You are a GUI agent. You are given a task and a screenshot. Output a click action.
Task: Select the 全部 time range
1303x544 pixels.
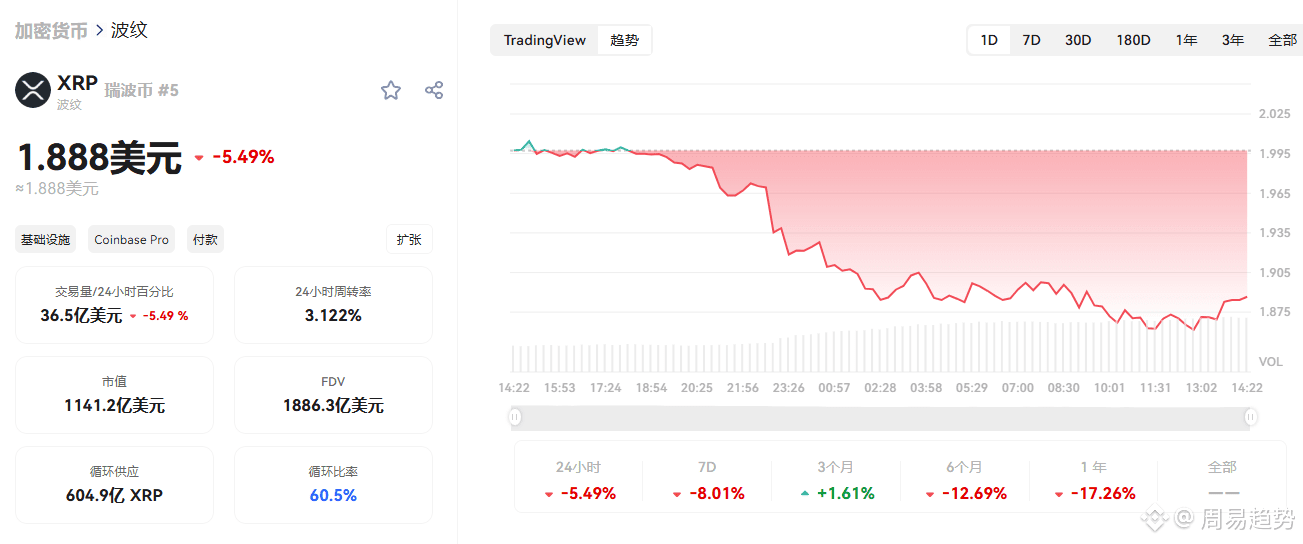click(x=1282, y=40)
